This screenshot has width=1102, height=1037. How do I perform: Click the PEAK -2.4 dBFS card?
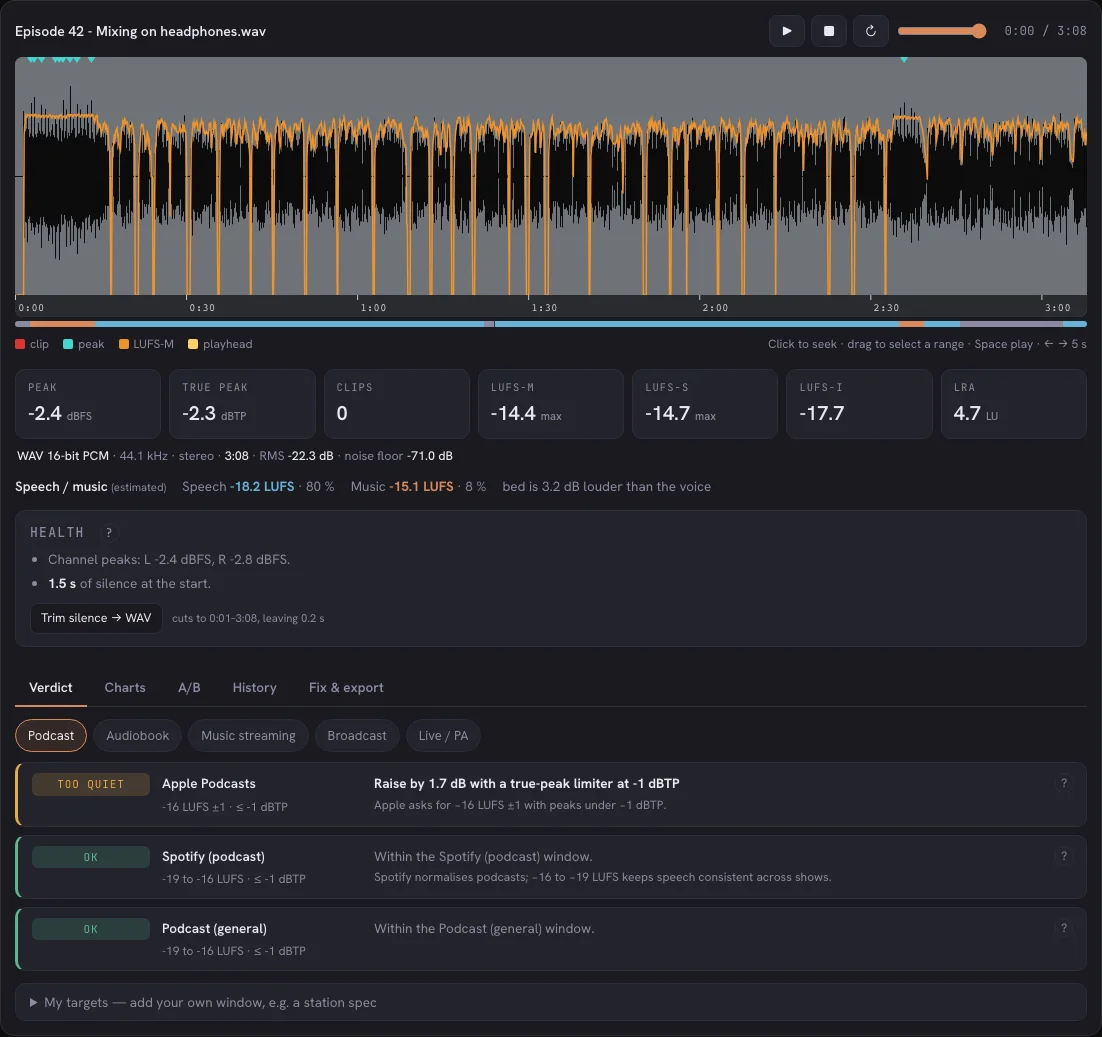click(x=88, y=404)
